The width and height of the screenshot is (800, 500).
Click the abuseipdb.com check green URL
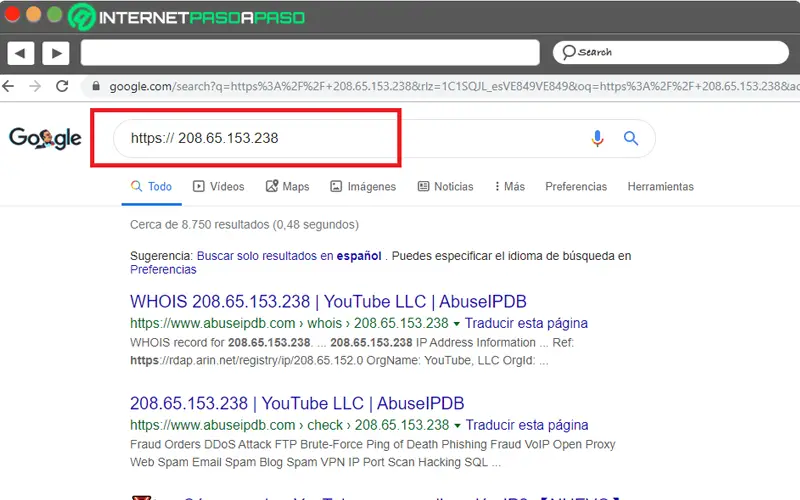[x=290, y=426]
